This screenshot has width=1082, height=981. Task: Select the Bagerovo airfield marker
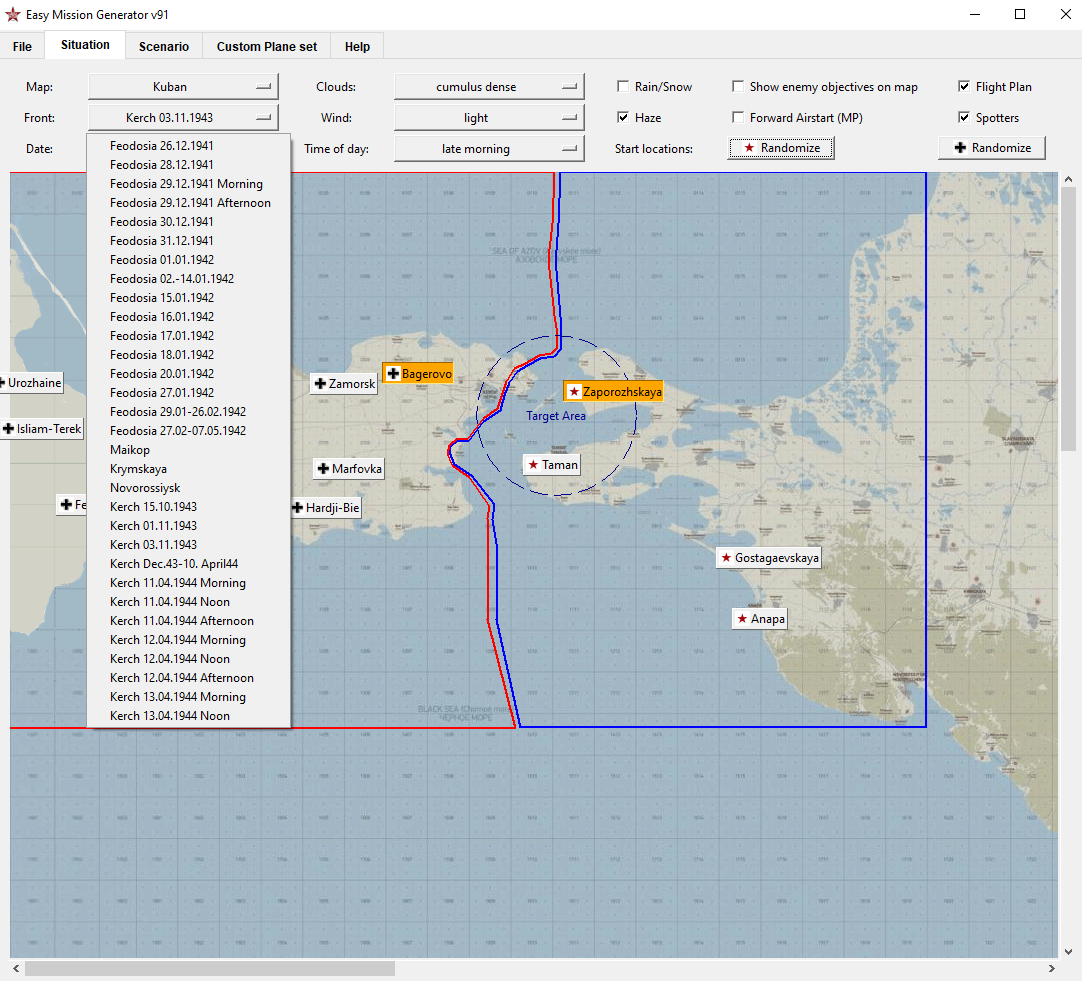tap(418, 374)
